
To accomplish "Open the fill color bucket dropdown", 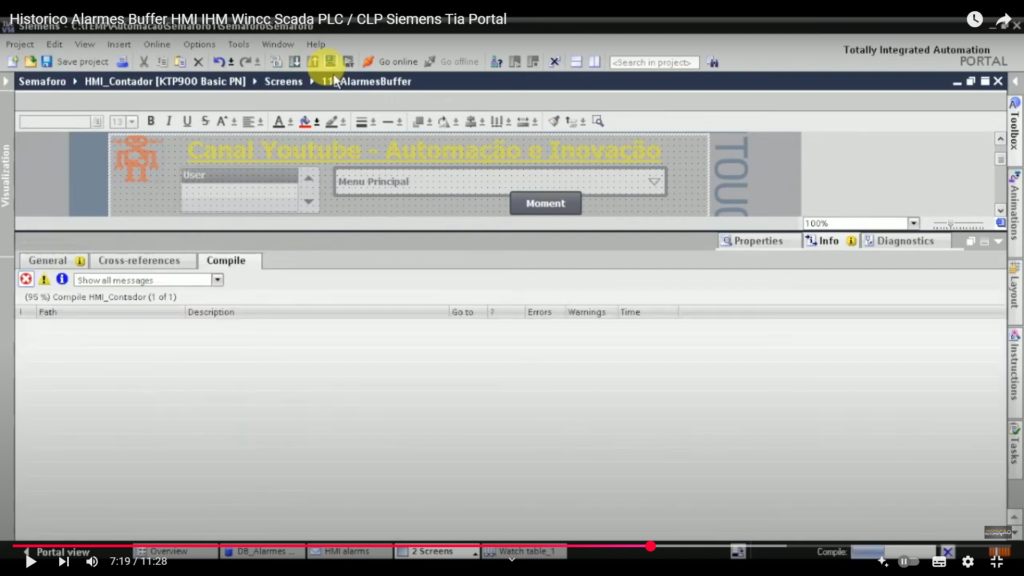I will click(x=317, y=122).
